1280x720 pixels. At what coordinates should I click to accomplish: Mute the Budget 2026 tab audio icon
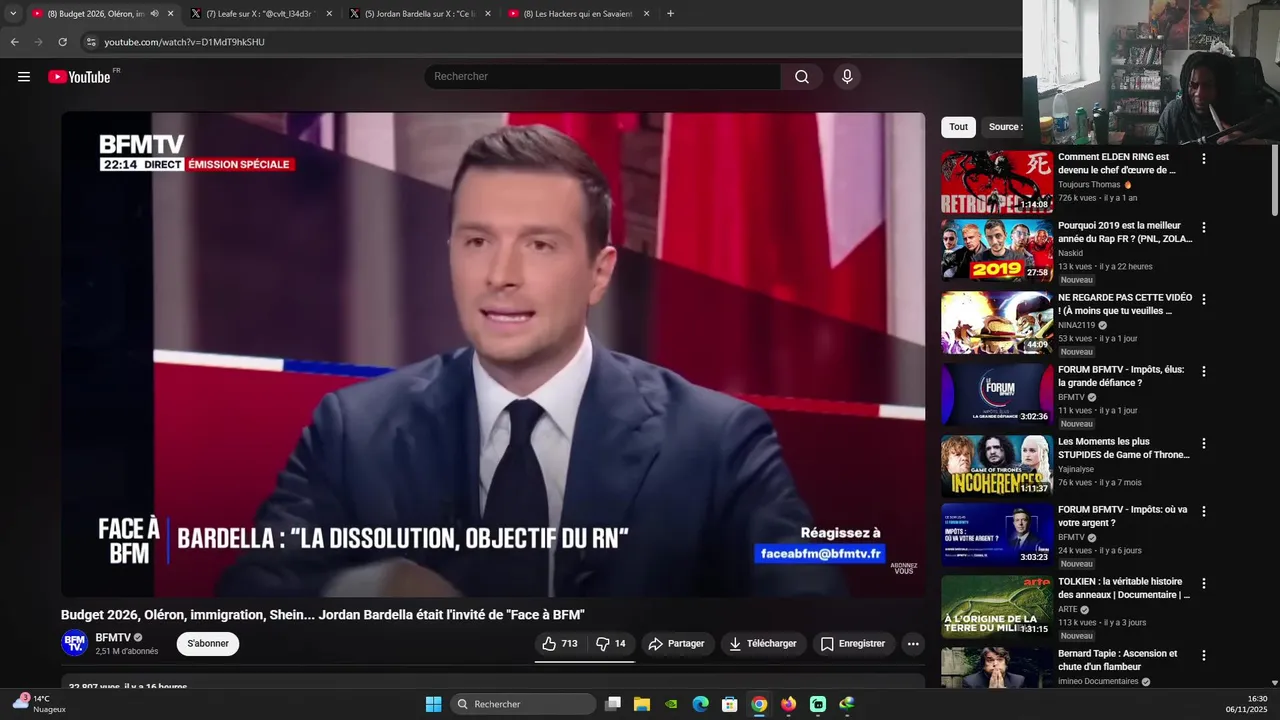tap(154, 14)
